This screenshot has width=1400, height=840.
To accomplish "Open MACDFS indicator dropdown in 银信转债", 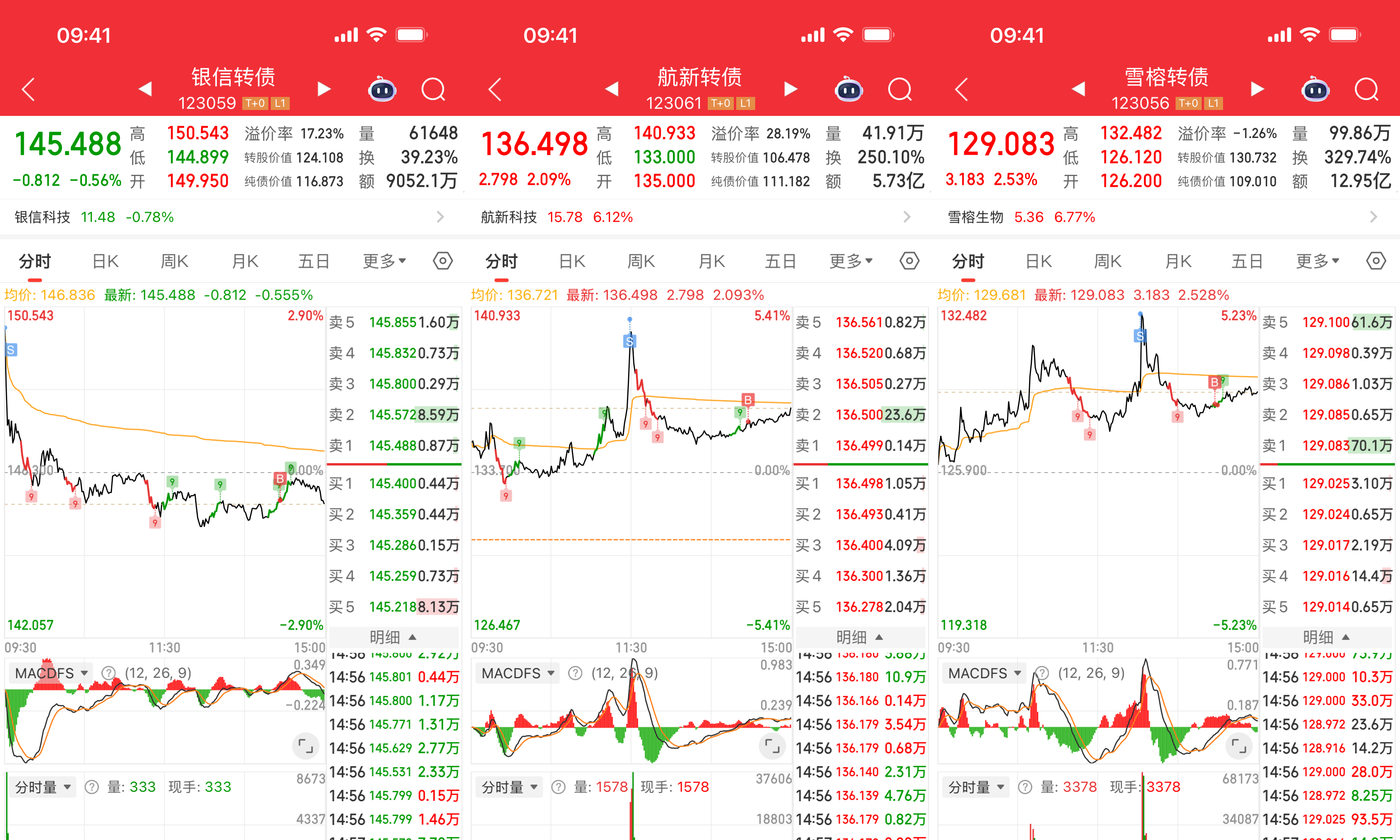I will pos(51,673).
